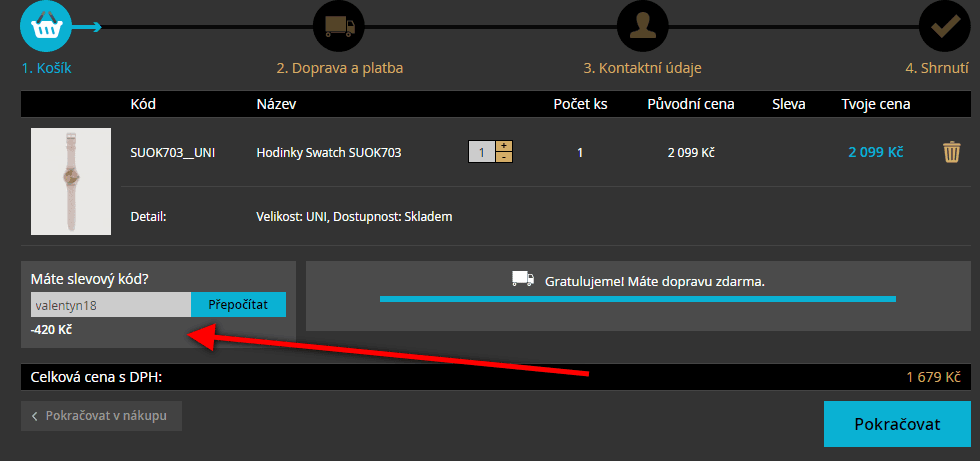This screenshot has height=461, width=980.
Task: Click the free shipping progress bar
Action: point(638,299)
